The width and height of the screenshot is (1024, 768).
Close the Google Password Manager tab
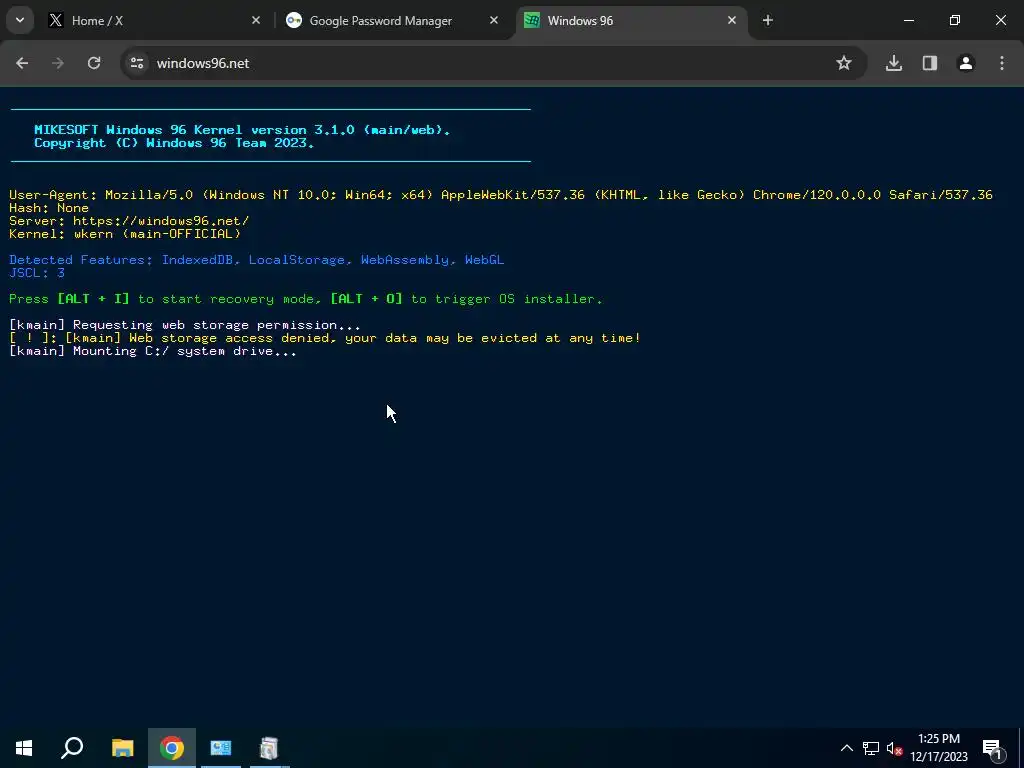494,20
